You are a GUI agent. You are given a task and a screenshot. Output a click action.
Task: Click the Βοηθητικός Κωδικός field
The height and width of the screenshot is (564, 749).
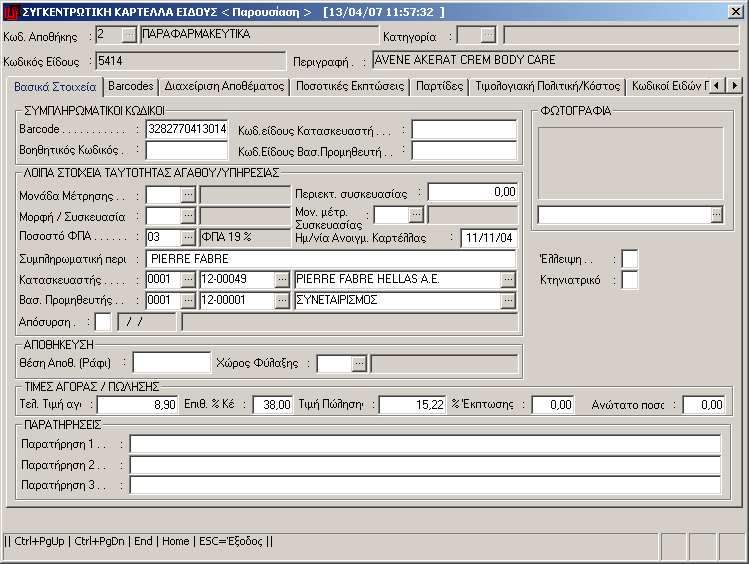[x=187, y=150]
